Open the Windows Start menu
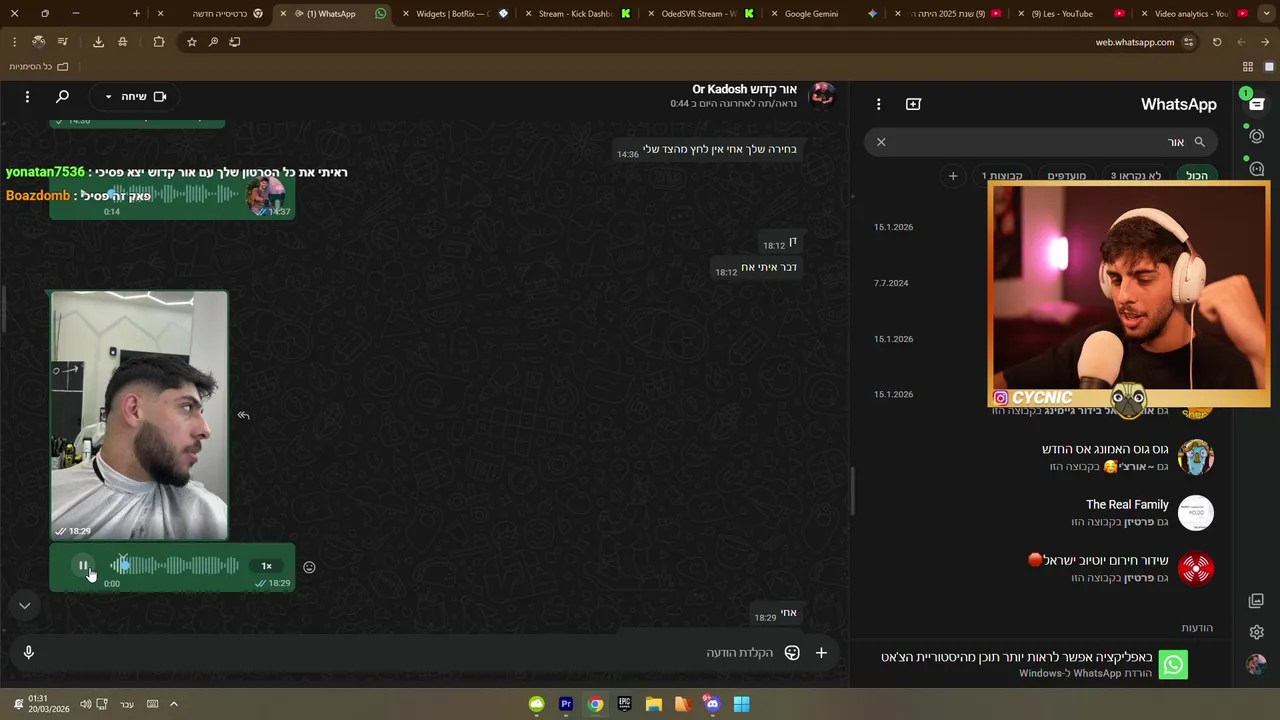 tap(741, 704)
